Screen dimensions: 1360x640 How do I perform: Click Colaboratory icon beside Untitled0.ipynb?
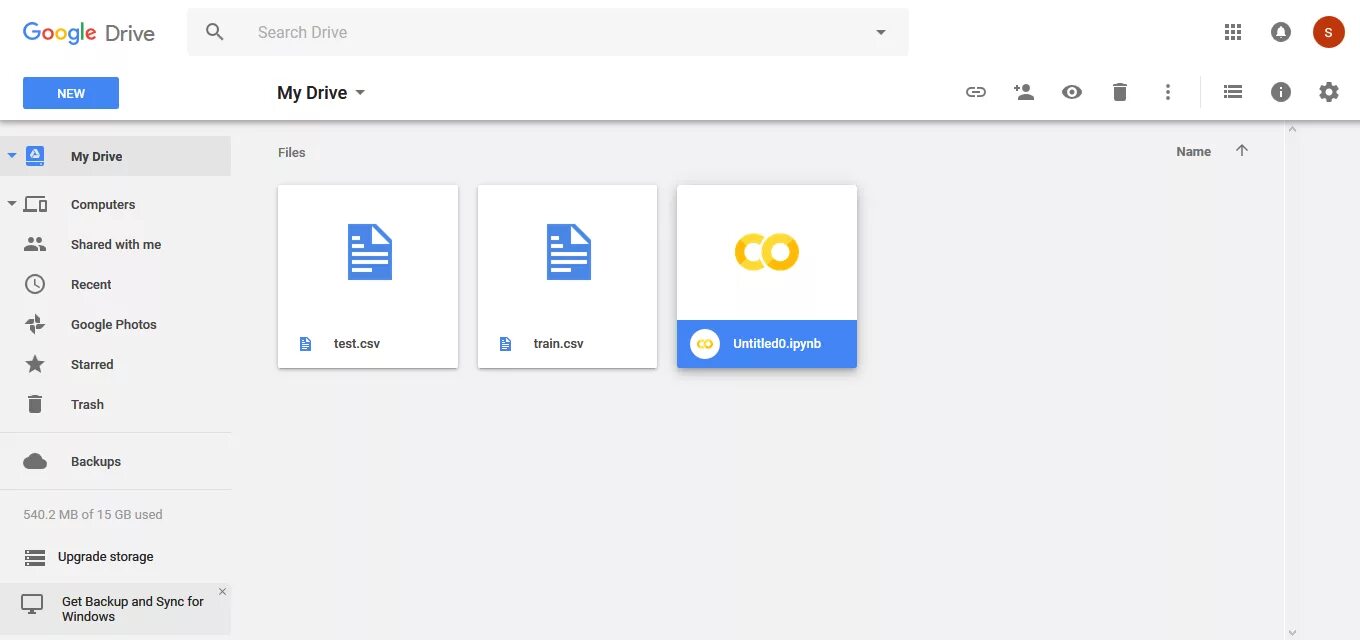tap(705, 344)
